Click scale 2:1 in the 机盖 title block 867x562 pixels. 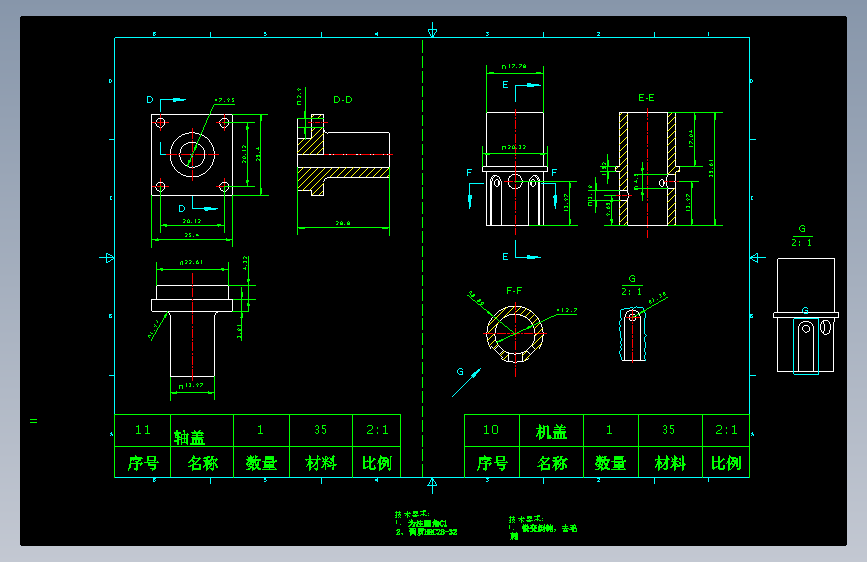click(726, 430)
